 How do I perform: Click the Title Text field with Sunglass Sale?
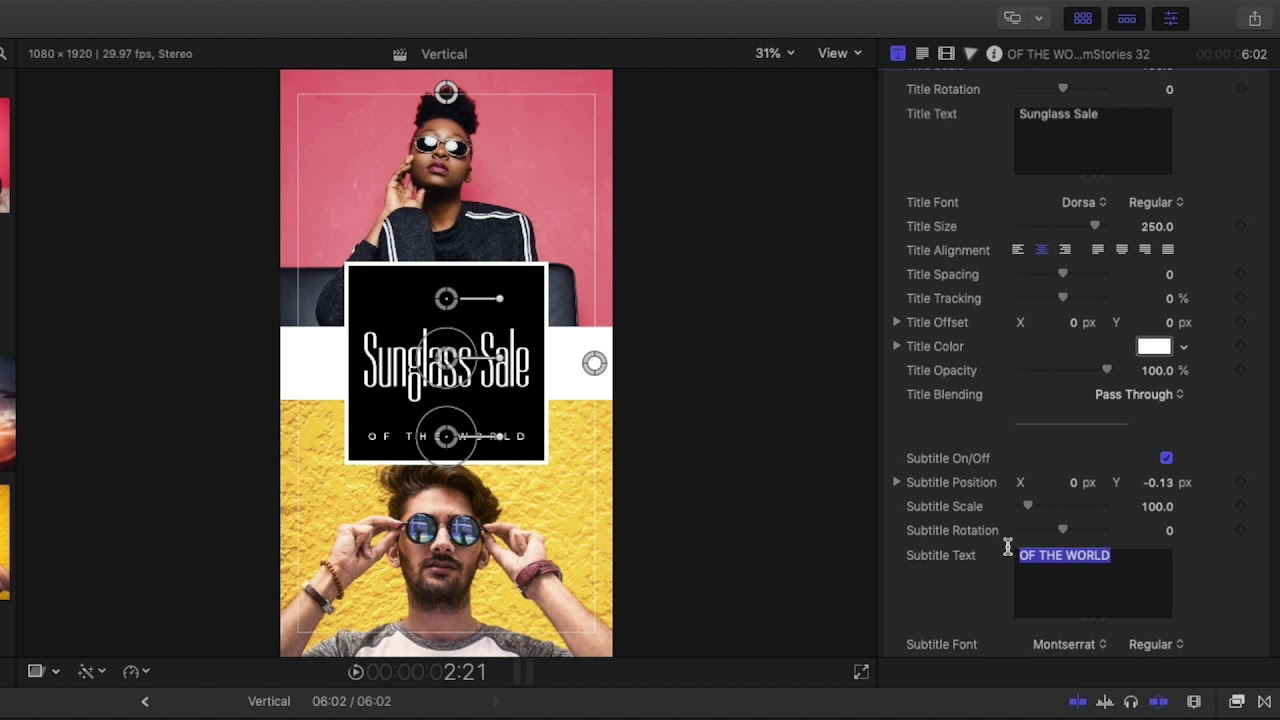1093,140
